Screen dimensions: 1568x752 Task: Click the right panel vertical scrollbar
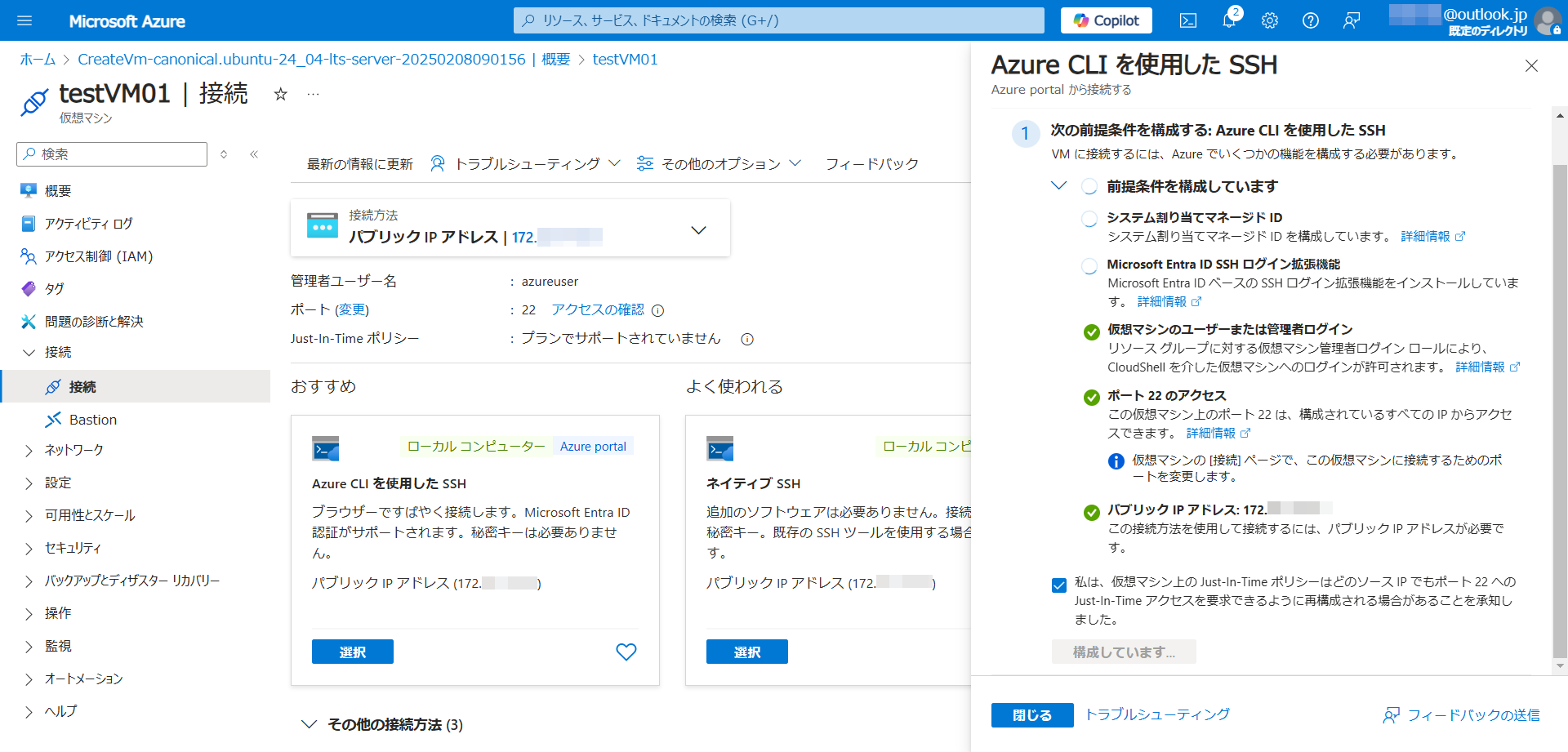click(x=1560, y=408)
